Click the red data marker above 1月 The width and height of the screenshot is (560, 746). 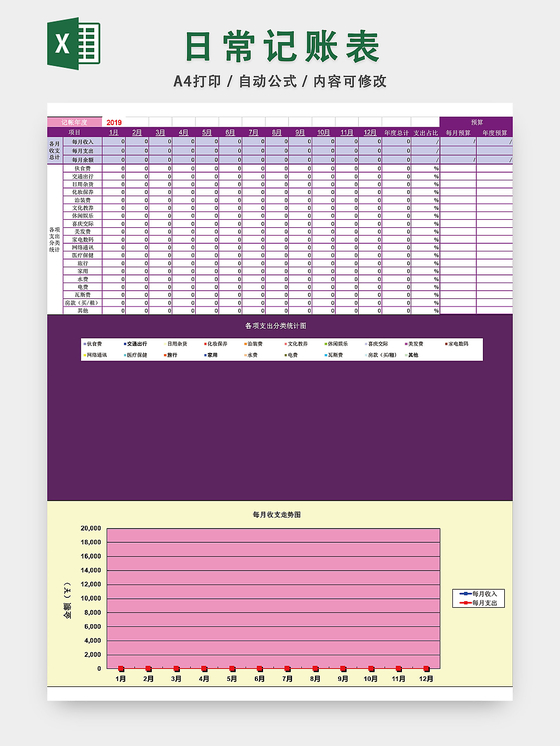pyautogui.click(x=121, y=668)
